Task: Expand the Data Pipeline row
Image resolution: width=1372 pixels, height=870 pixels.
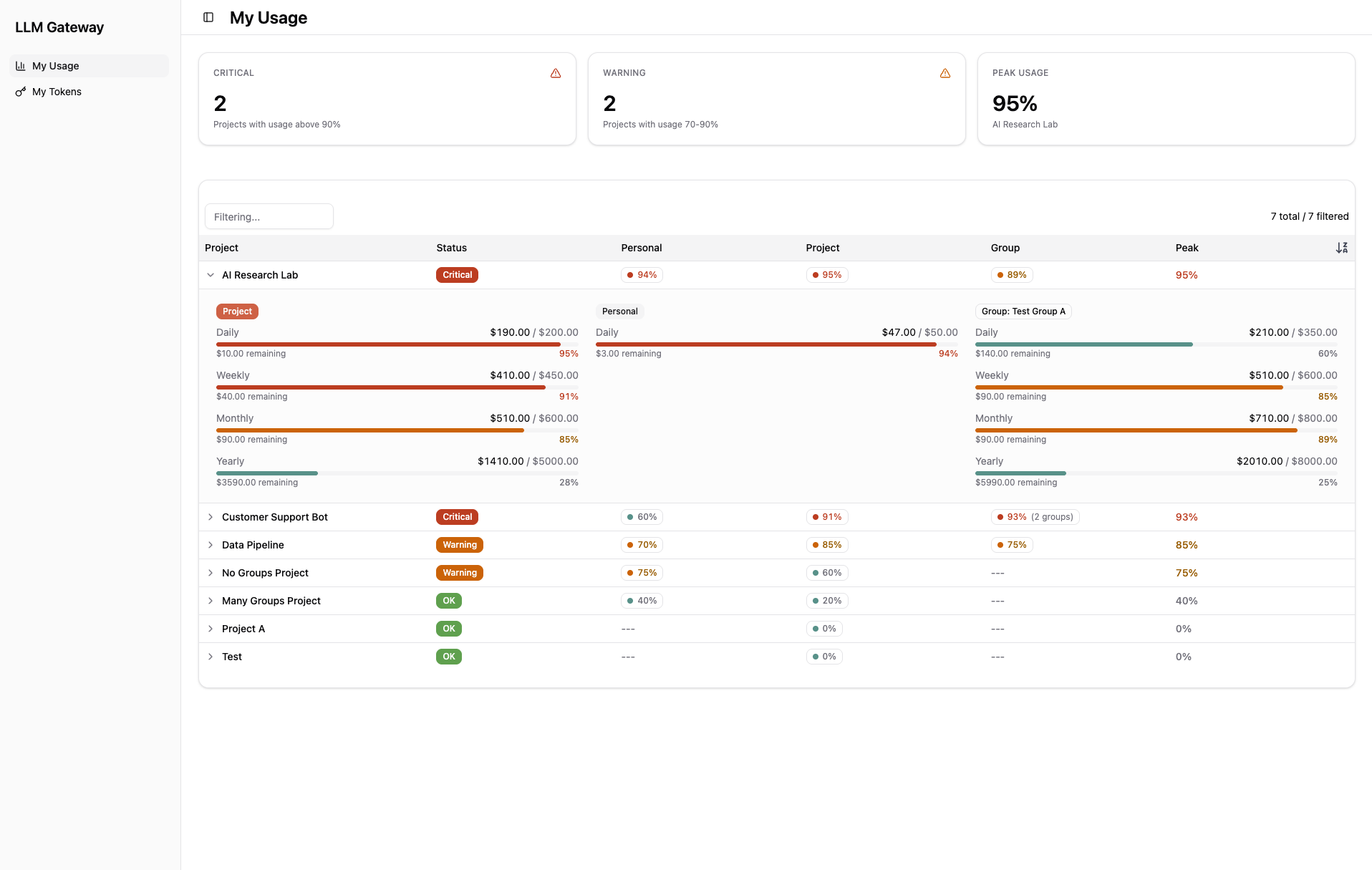Action: point(211,545)
